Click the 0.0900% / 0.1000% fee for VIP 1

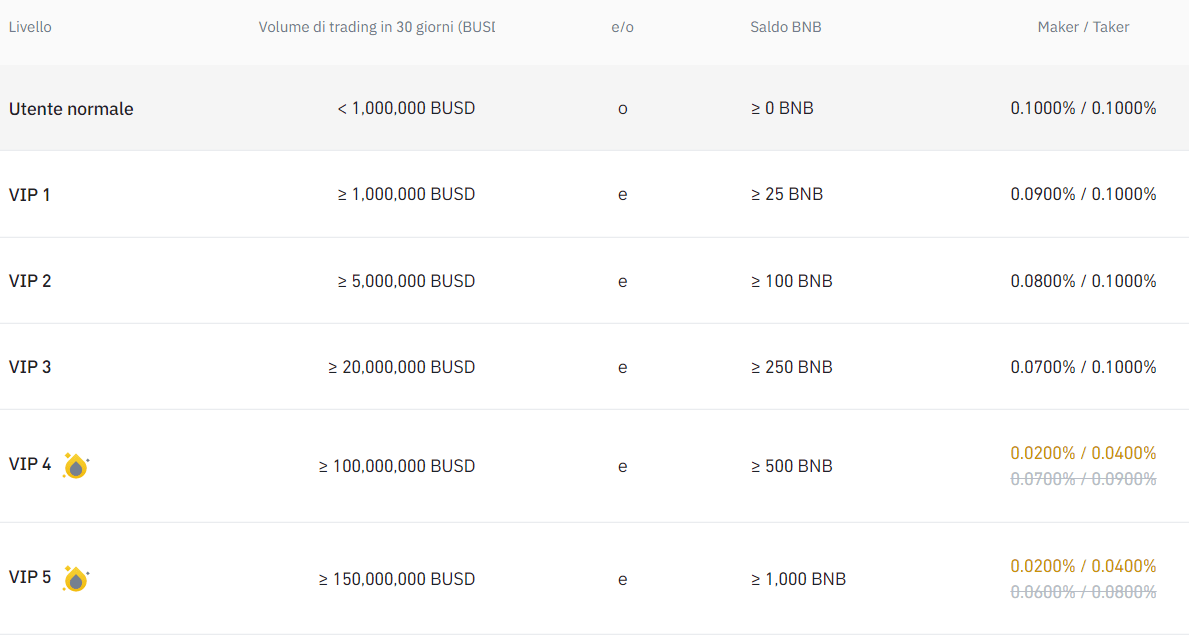(x=1083, y=194)
